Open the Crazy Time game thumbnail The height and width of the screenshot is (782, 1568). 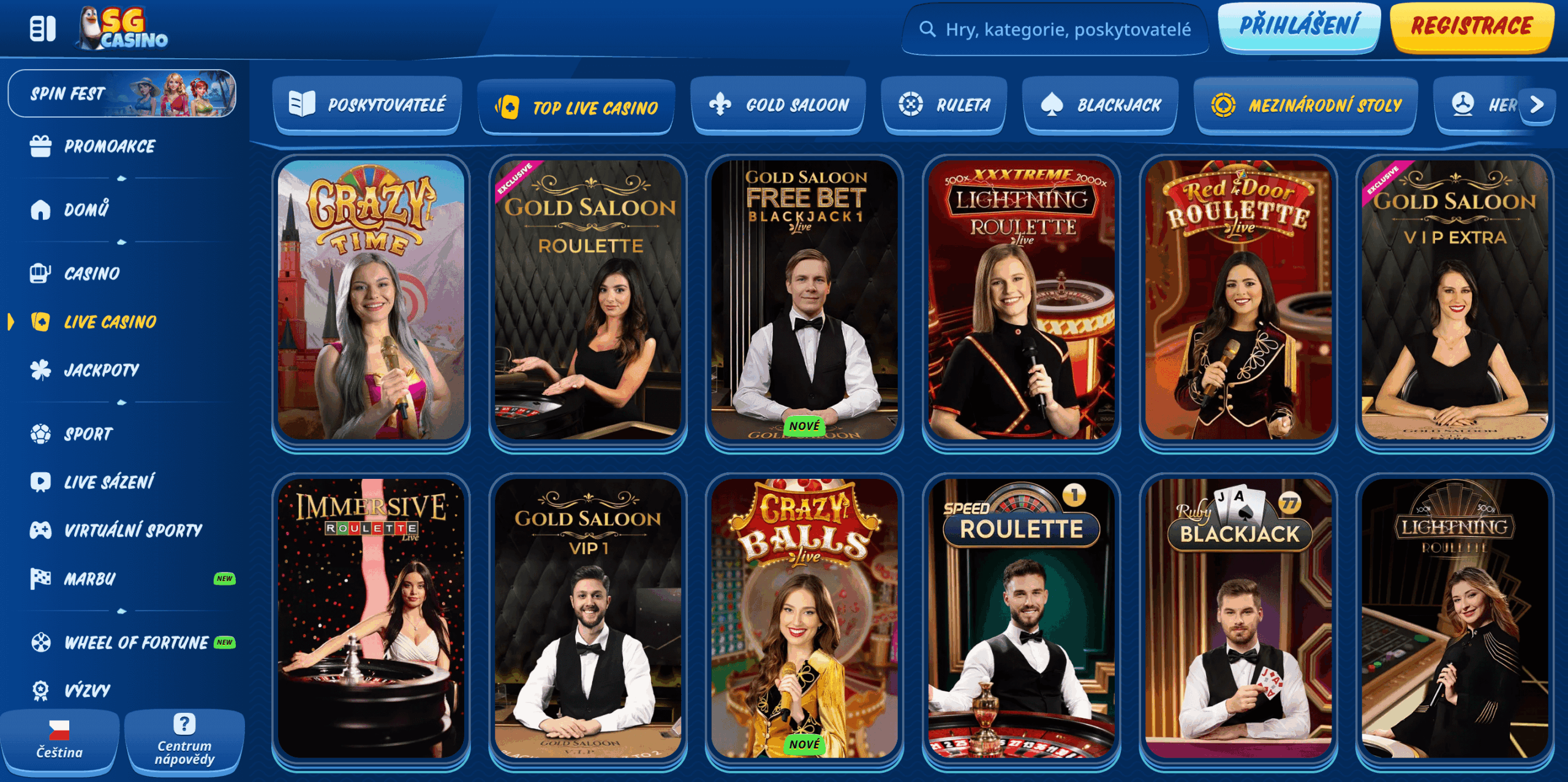pyautogui.click(x=371, y=300)
